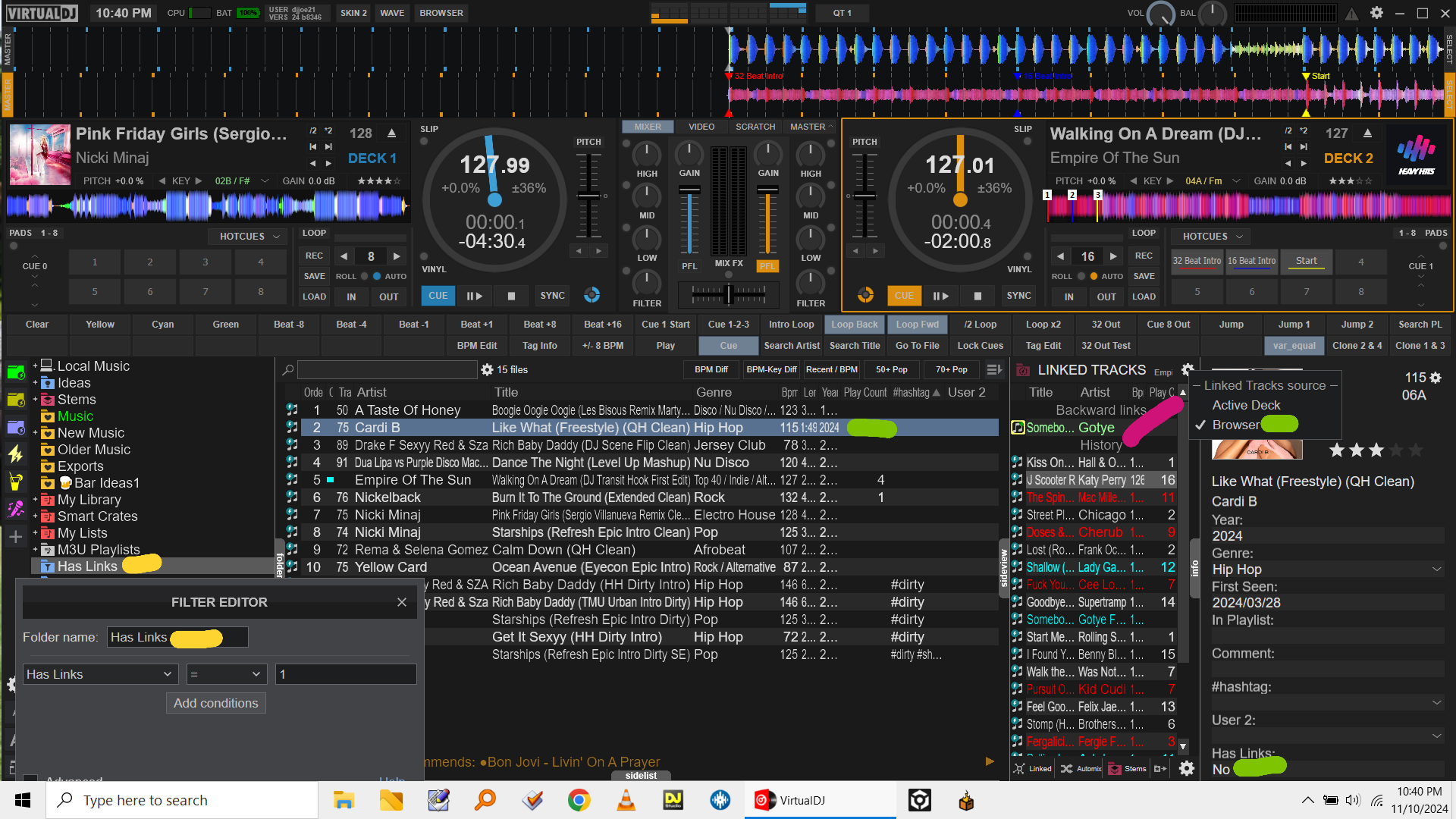This screenshot has height=819, width=1456.
Task: Select WAVE view in top bar
Action: tap(392, 13)
